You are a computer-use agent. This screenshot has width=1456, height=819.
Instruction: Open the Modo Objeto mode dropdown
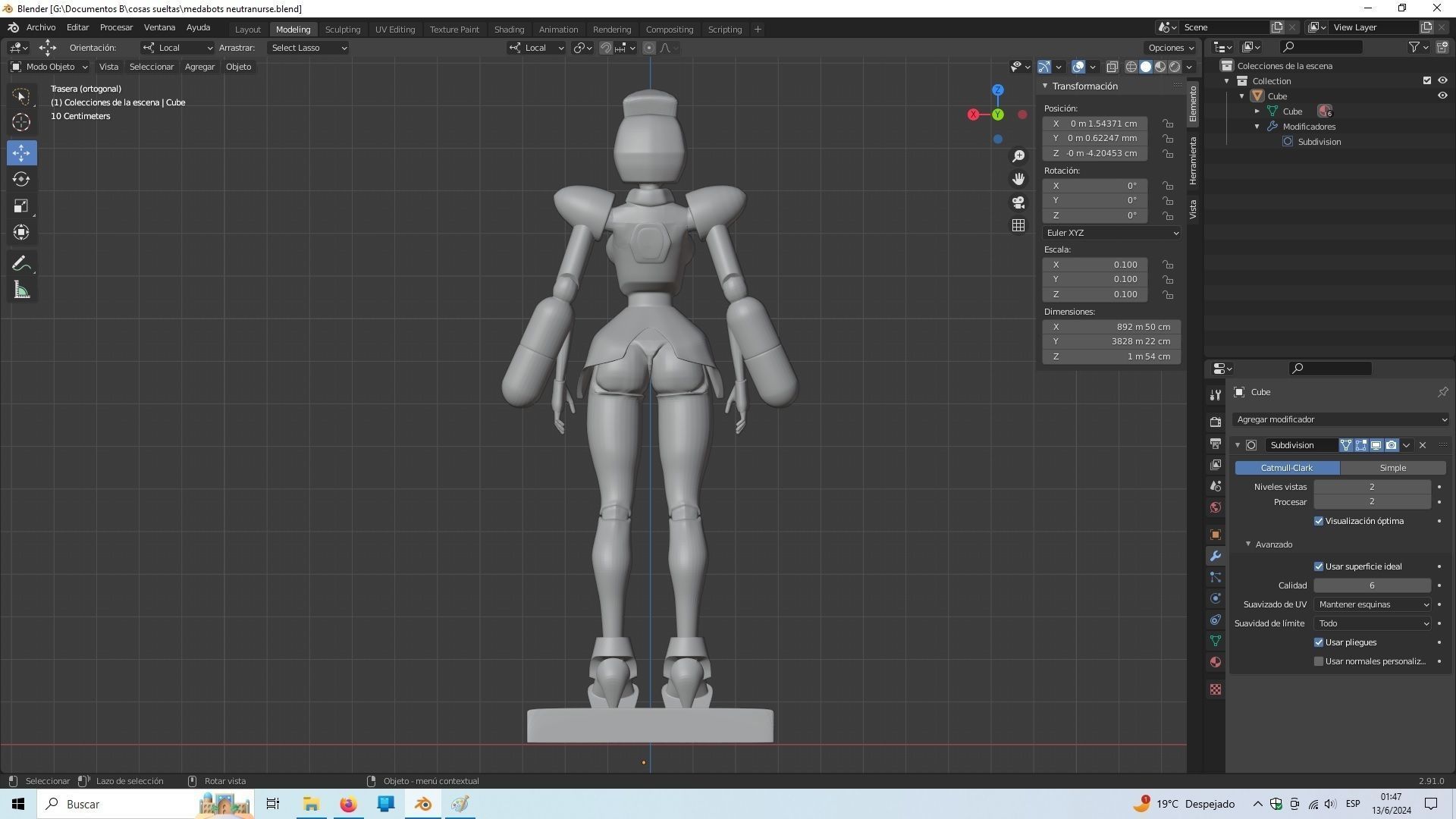tap(49, 67)
